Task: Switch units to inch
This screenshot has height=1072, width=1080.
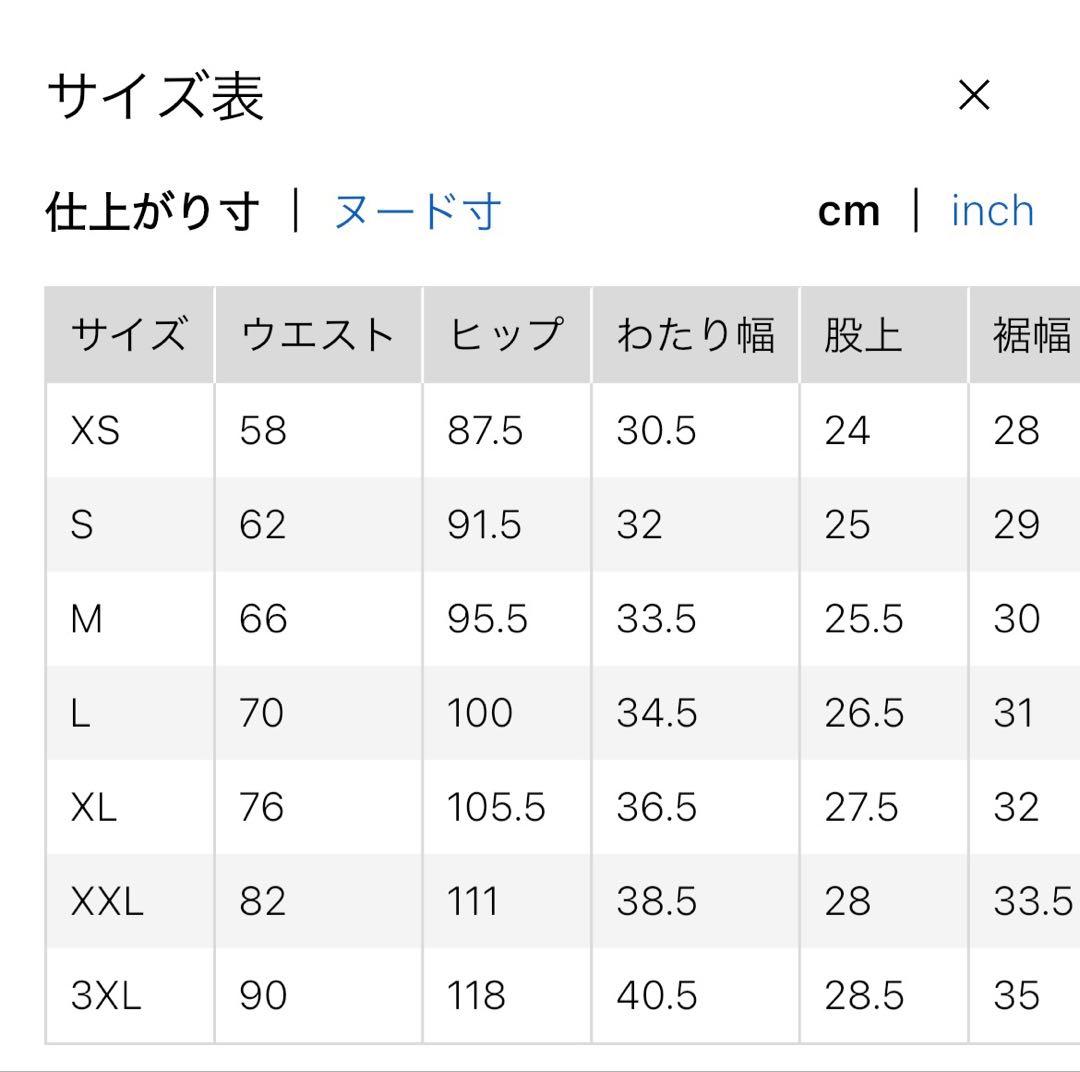Action: [992, 212]
